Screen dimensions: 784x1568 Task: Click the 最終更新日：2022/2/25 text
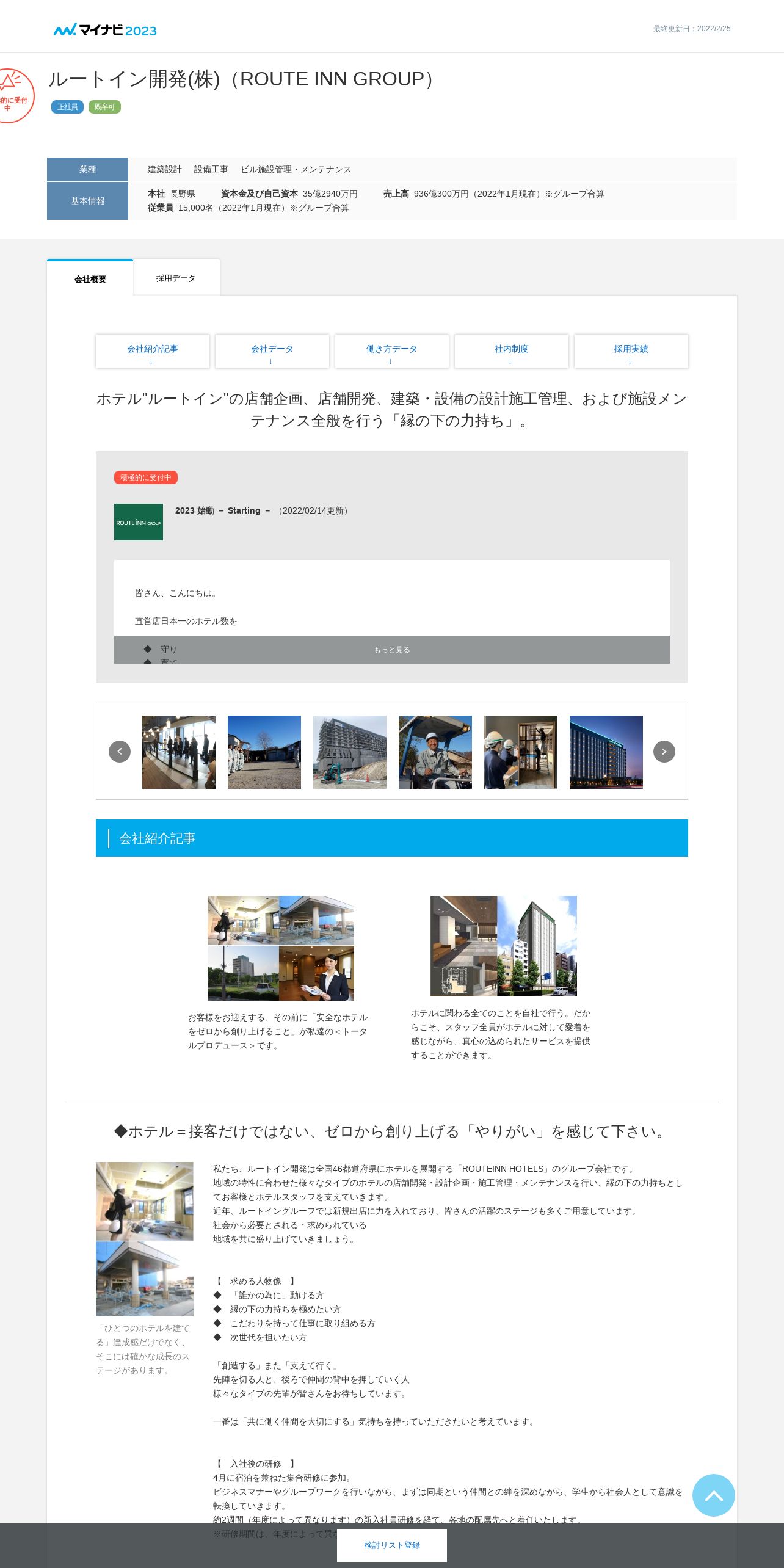point(692,29)
